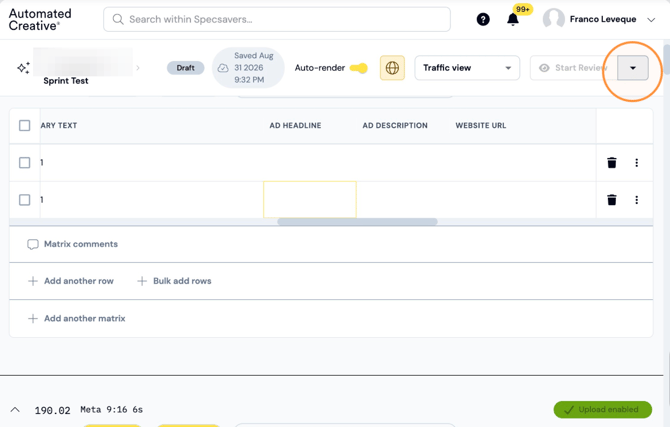Toggle the Auto-render switch
The width and height of the screenshot is (670, 427).
click(359, 68)
